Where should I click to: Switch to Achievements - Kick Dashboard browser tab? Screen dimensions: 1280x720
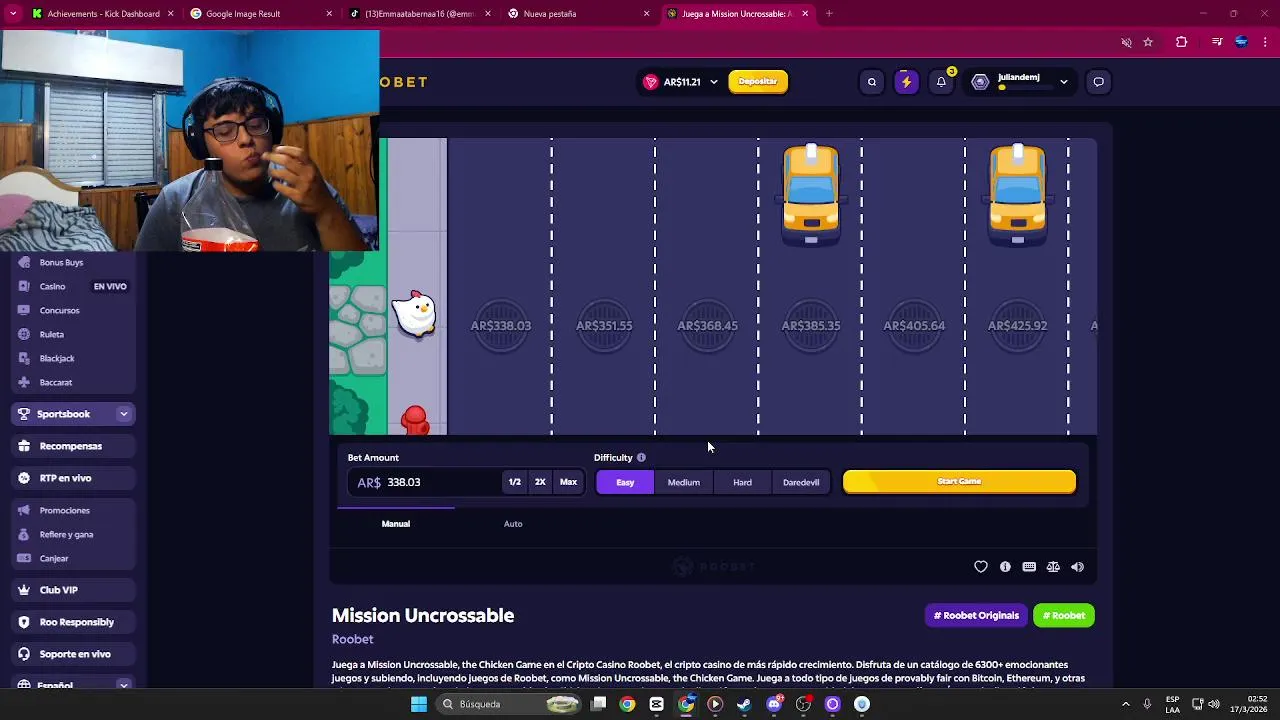pos(103,14)
